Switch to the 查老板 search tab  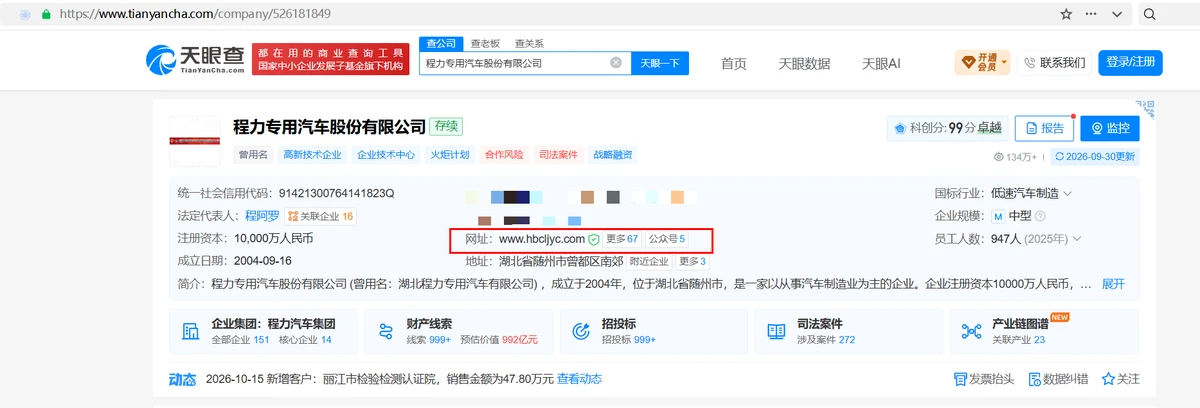pyautogui.click(x=486, y=44)
